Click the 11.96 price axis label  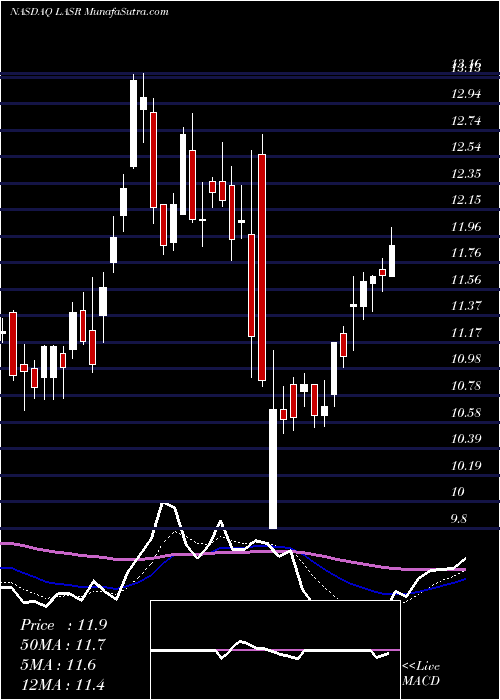466,226
